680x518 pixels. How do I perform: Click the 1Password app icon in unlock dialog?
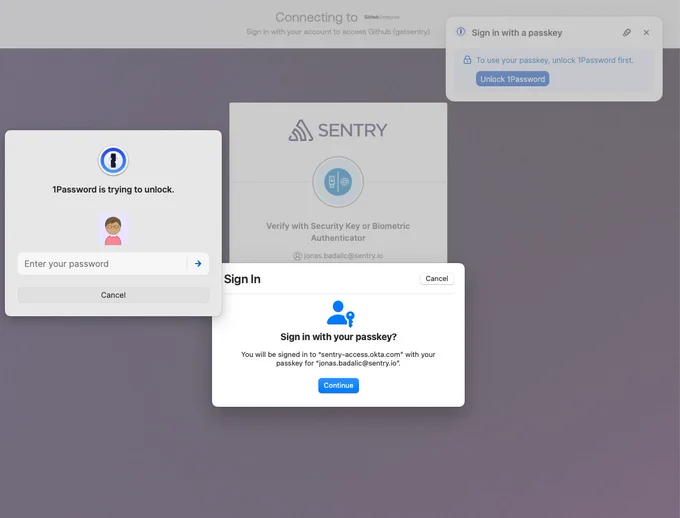113,161
